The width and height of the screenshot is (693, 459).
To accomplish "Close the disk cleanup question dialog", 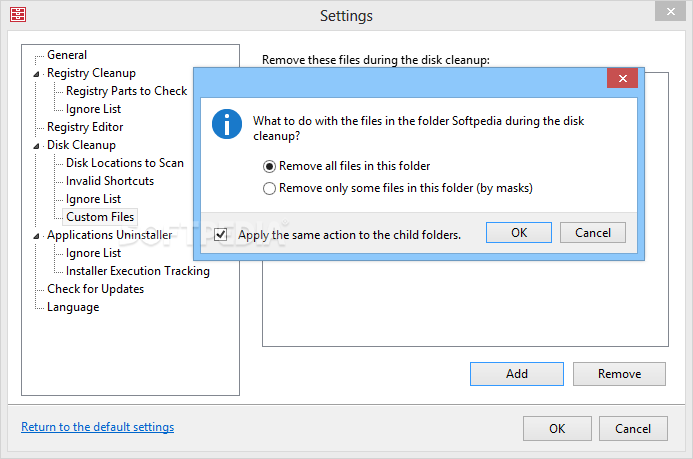I will pos(622,78).
